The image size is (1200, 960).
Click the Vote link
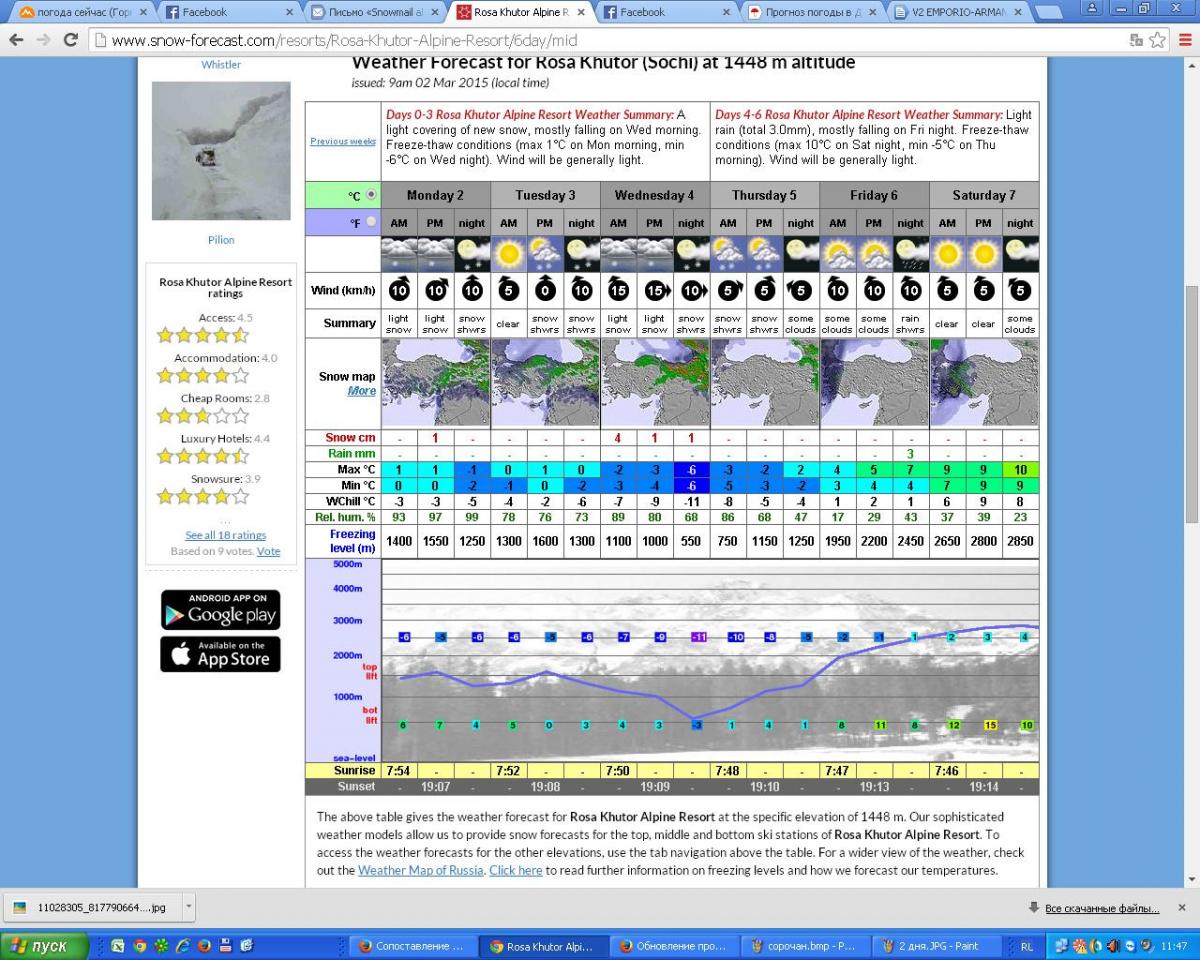268,551
